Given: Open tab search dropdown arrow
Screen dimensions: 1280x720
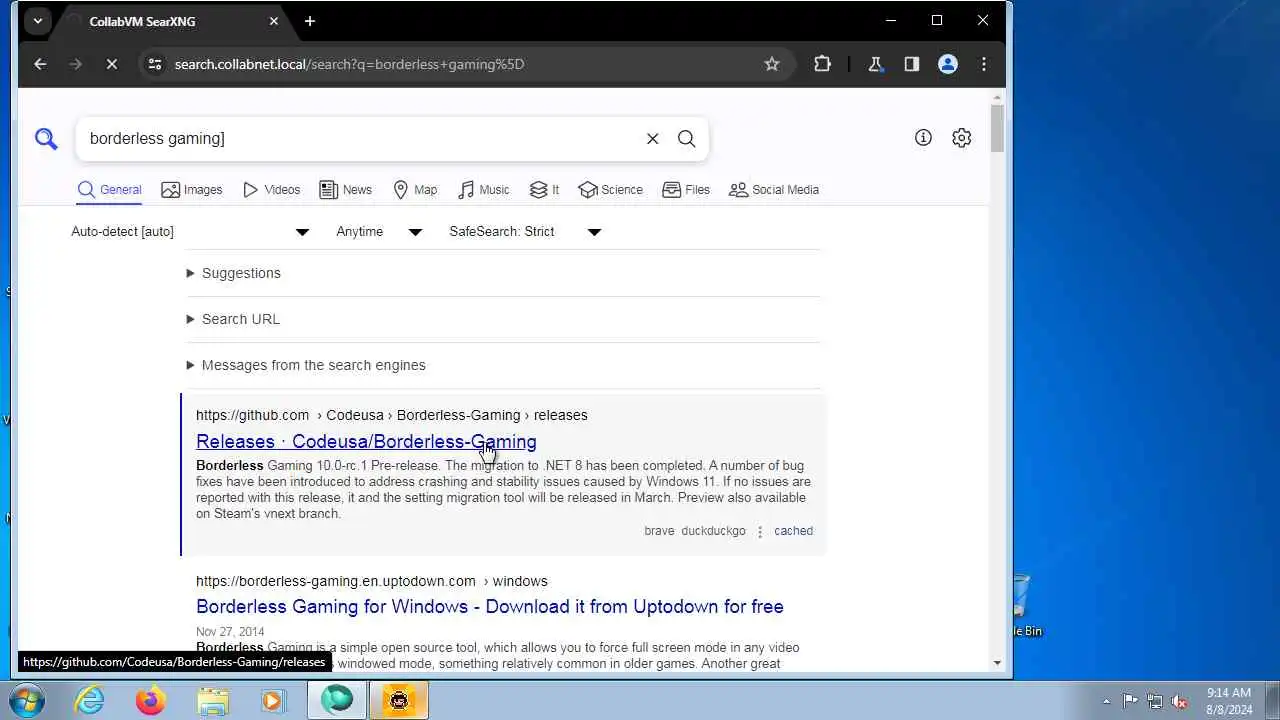Looking at the screenshot, I should 37,21.
